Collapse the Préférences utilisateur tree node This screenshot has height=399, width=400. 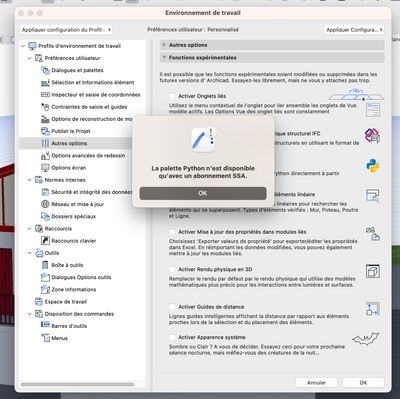coord(29,58)
